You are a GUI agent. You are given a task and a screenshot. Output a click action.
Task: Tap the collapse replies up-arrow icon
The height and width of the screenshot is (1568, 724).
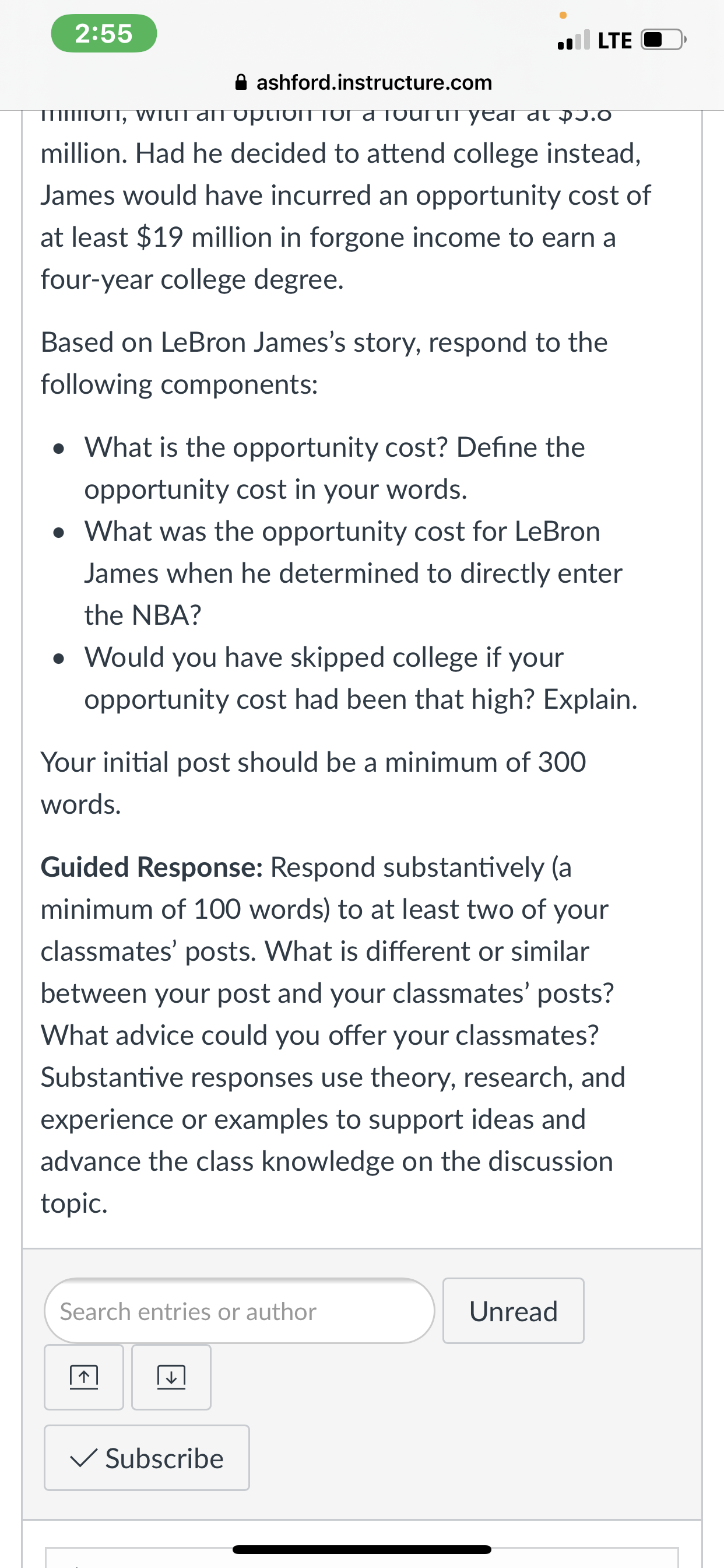tap(84, 1377)
